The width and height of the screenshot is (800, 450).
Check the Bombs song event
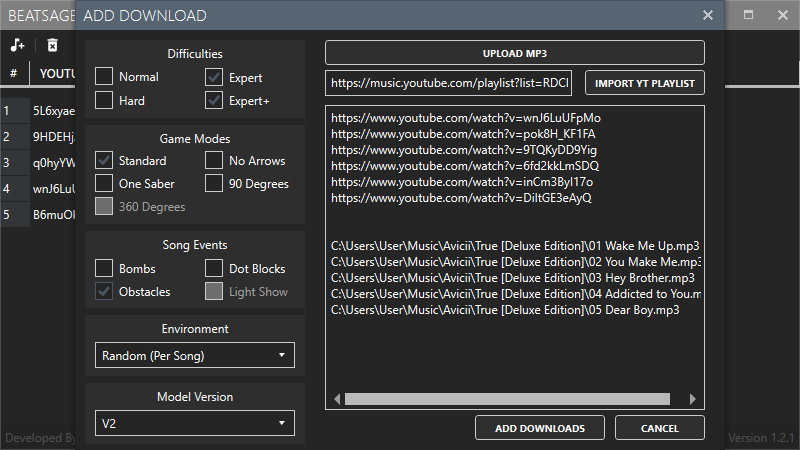[x=104, y=268]
